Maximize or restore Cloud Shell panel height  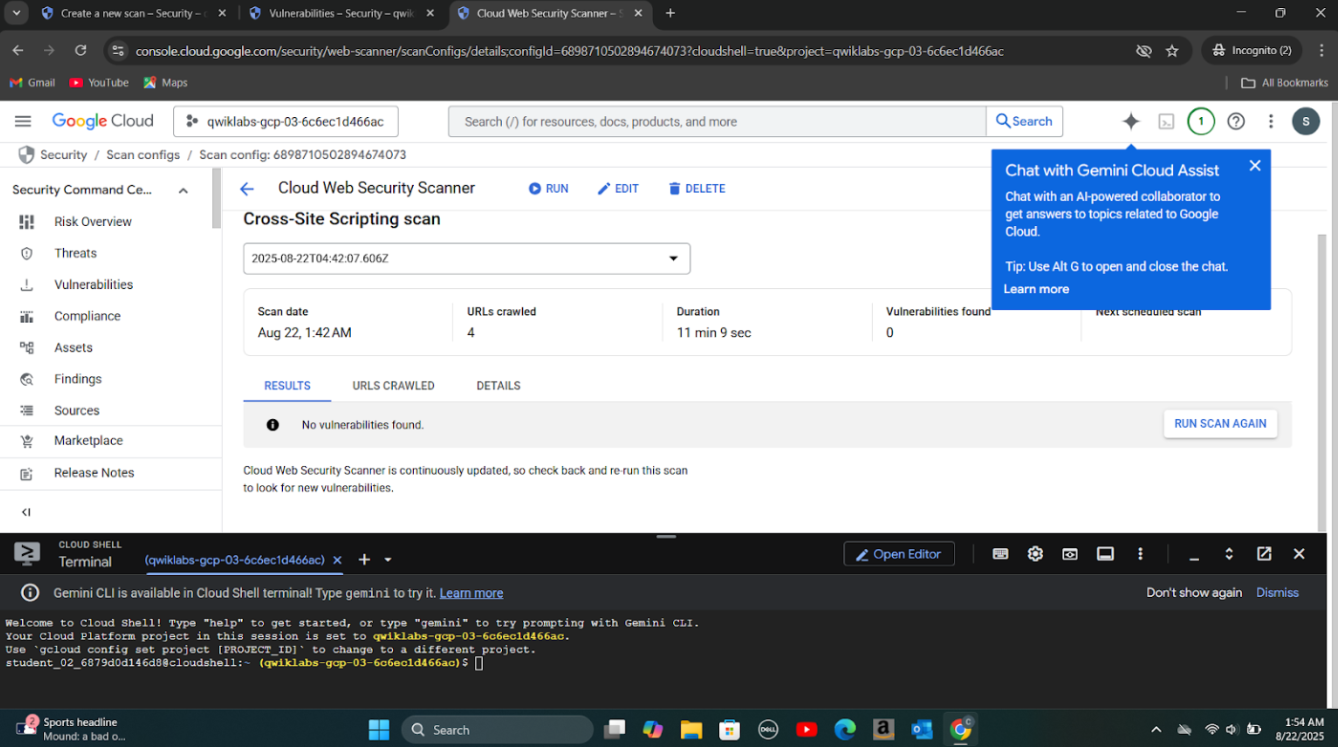click(1229, 554)
